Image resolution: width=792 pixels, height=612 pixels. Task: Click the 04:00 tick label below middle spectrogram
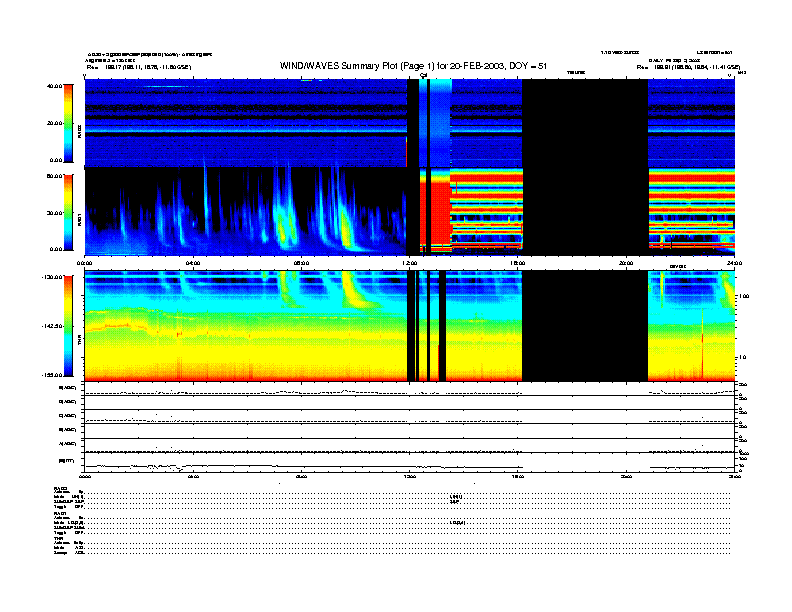pos(193,263)
